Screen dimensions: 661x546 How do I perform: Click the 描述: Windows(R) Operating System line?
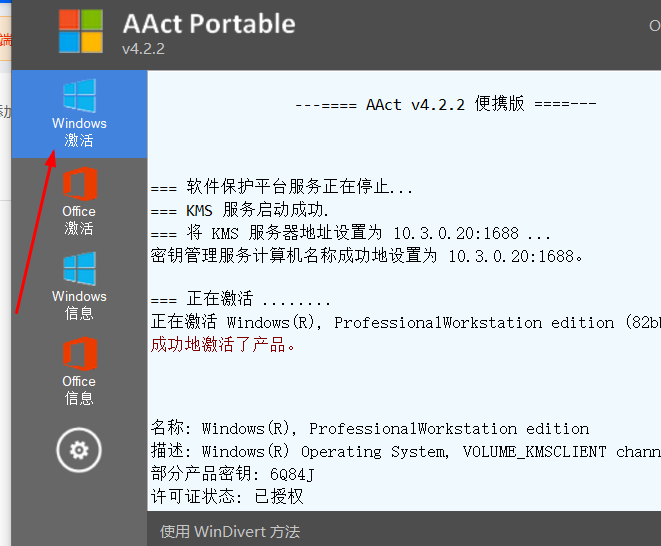[x=406, y=451]
